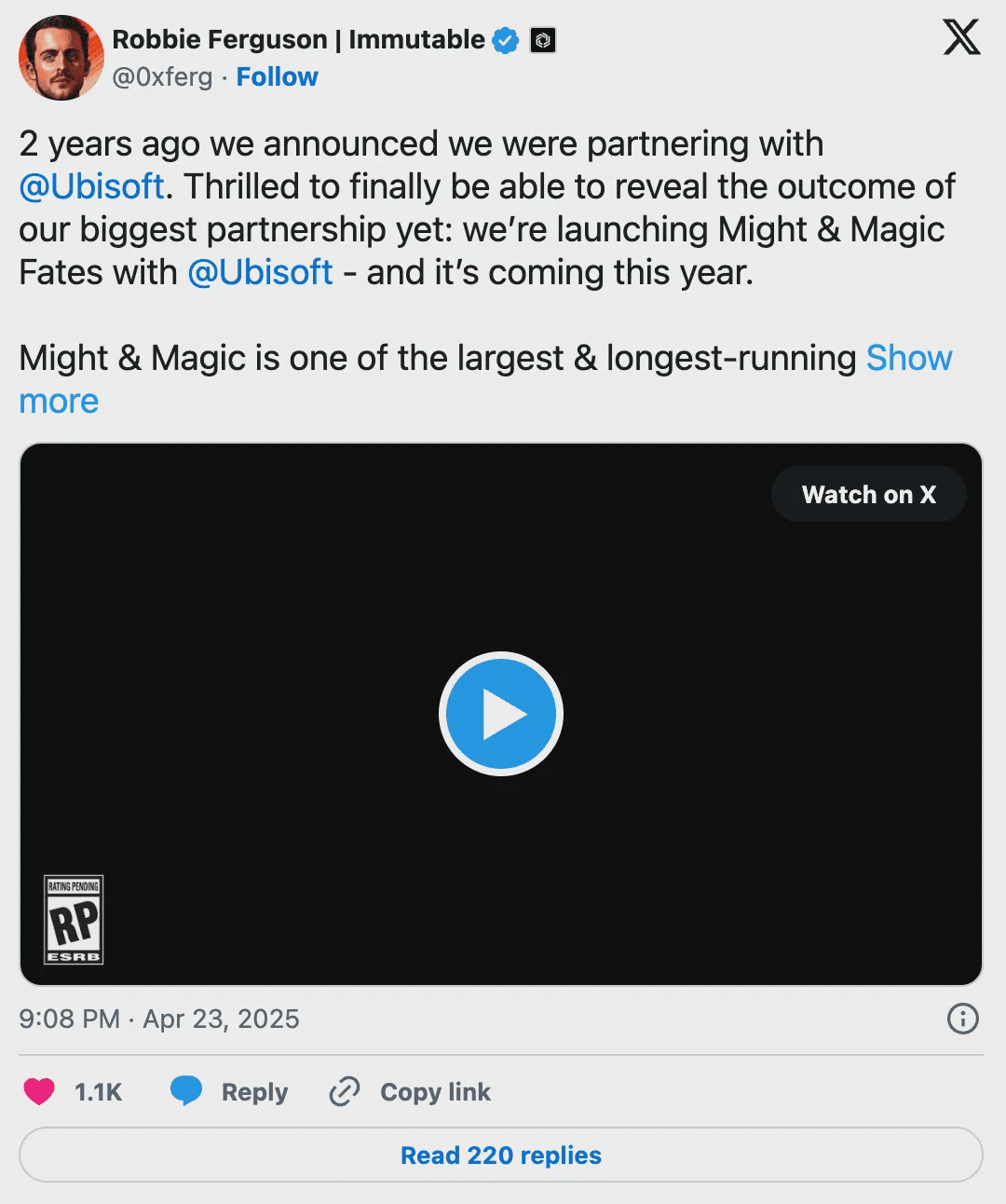Follow the @0xferg account

pyautogui.click(x=277, y=76)
